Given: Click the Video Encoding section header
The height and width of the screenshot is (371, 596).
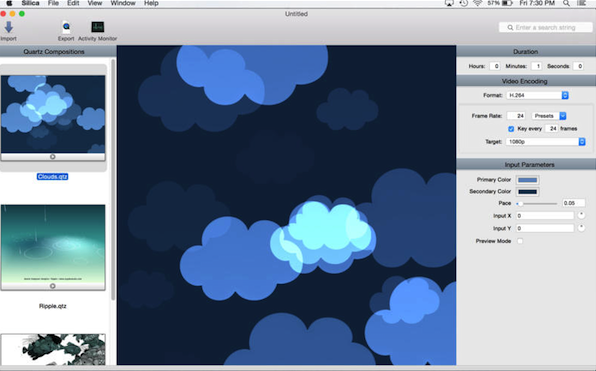Looking at the screenshot, I should click(526, 81).
